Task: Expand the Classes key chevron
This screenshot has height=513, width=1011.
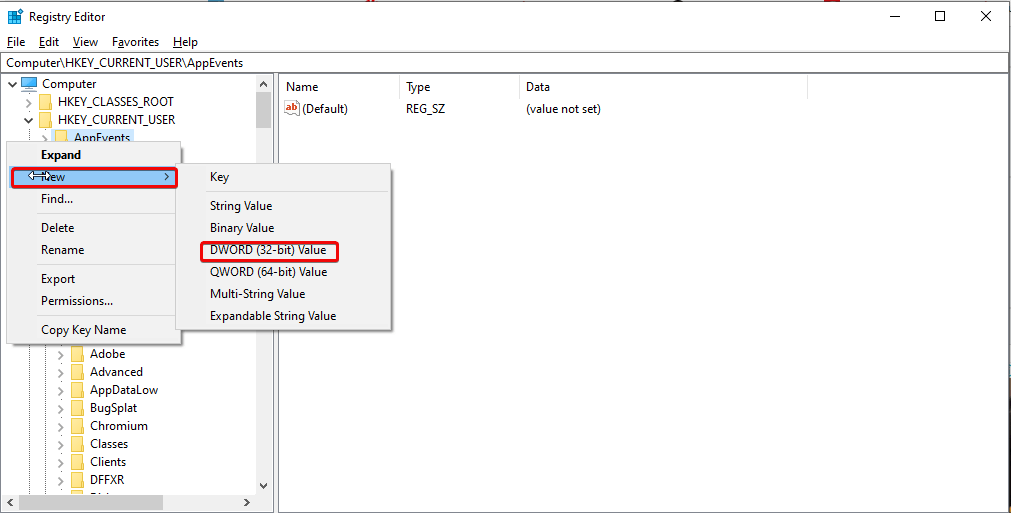Action: tap(61, 444)
